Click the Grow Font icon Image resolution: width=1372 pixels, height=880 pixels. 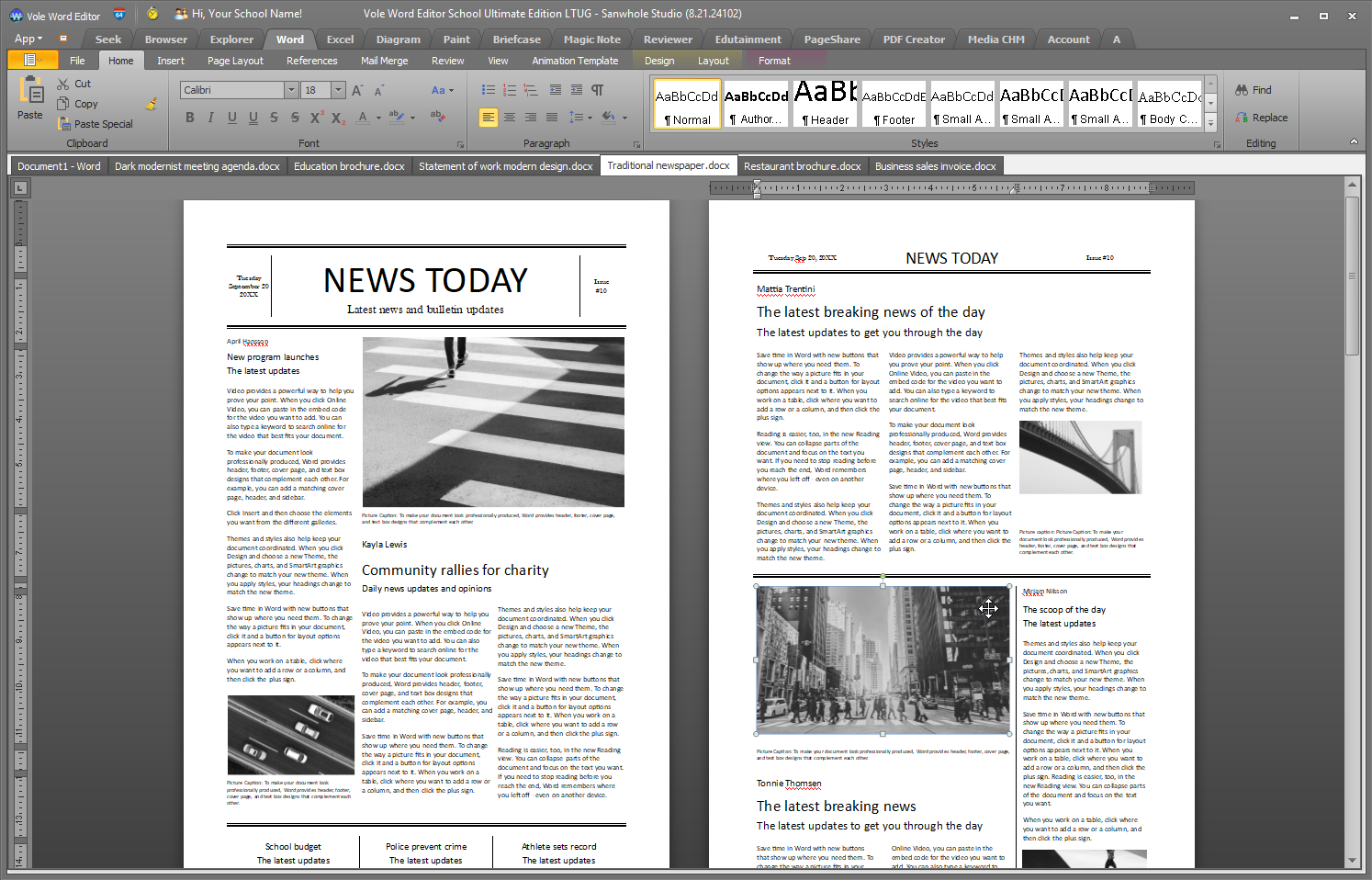point(357,90)
